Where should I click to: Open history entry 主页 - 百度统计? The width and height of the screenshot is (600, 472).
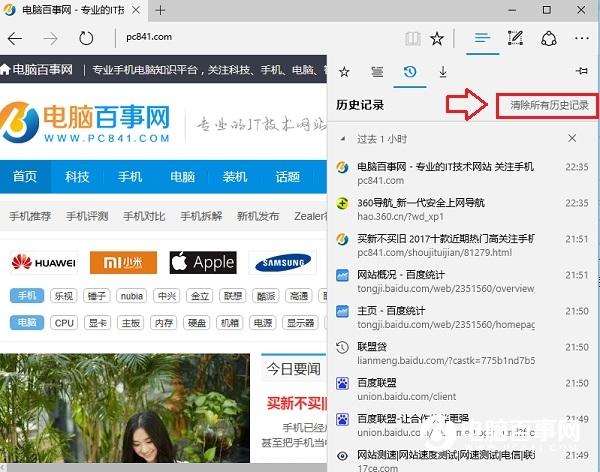(x=463, y=317)
